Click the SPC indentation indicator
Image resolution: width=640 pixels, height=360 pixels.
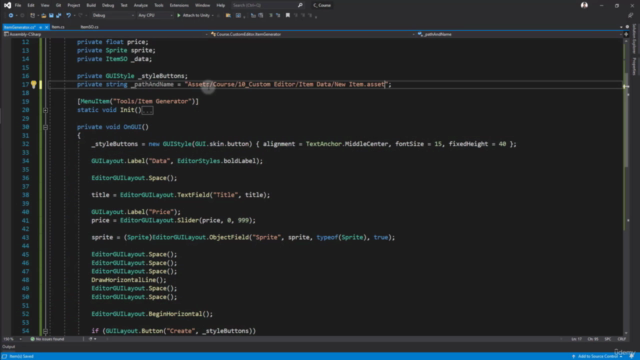click(x=608, y=339)
